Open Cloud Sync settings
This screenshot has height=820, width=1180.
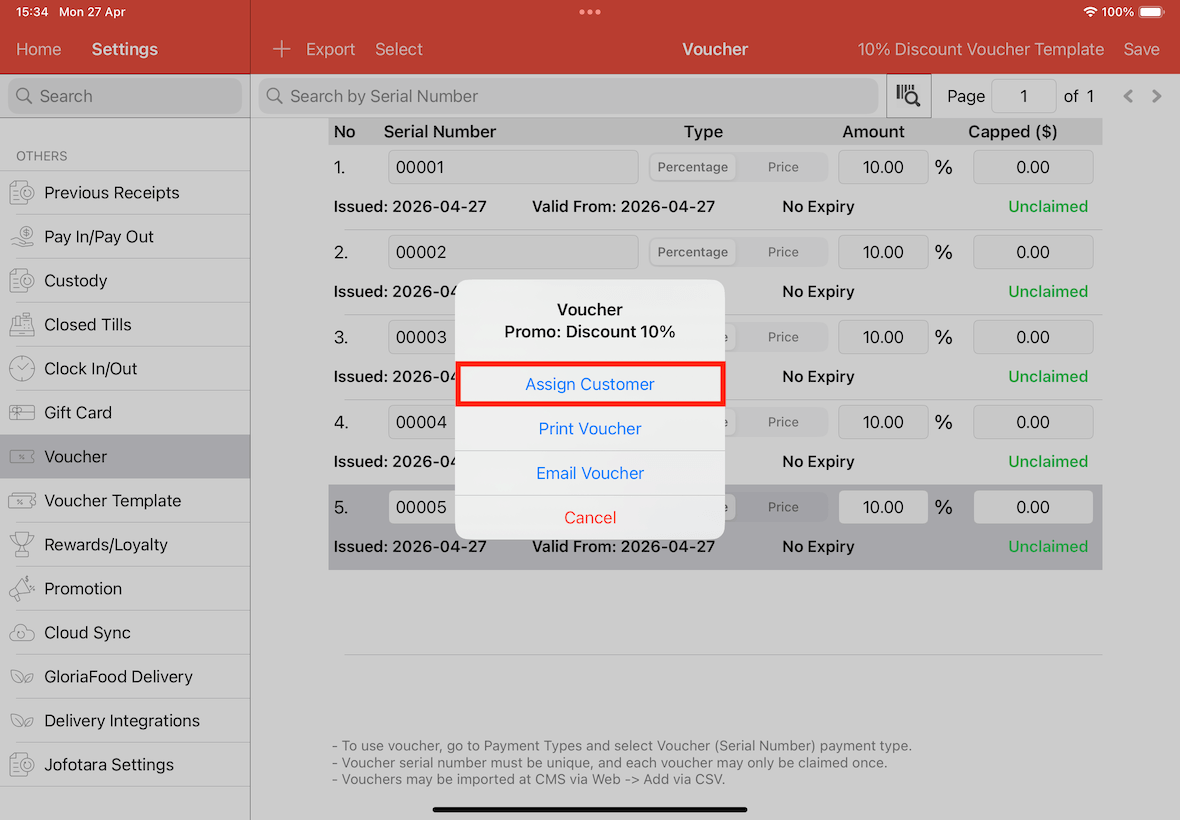(125, 633)
